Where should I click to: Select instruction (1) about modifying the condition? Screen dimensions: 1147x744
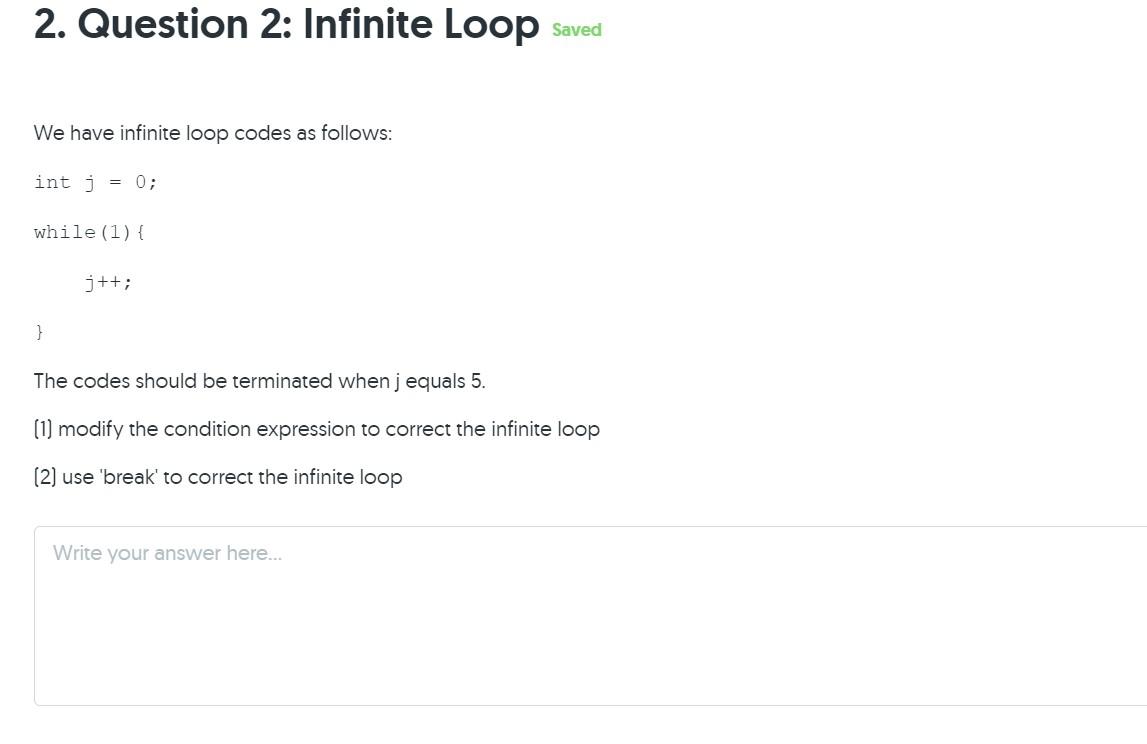pos(316,429)
